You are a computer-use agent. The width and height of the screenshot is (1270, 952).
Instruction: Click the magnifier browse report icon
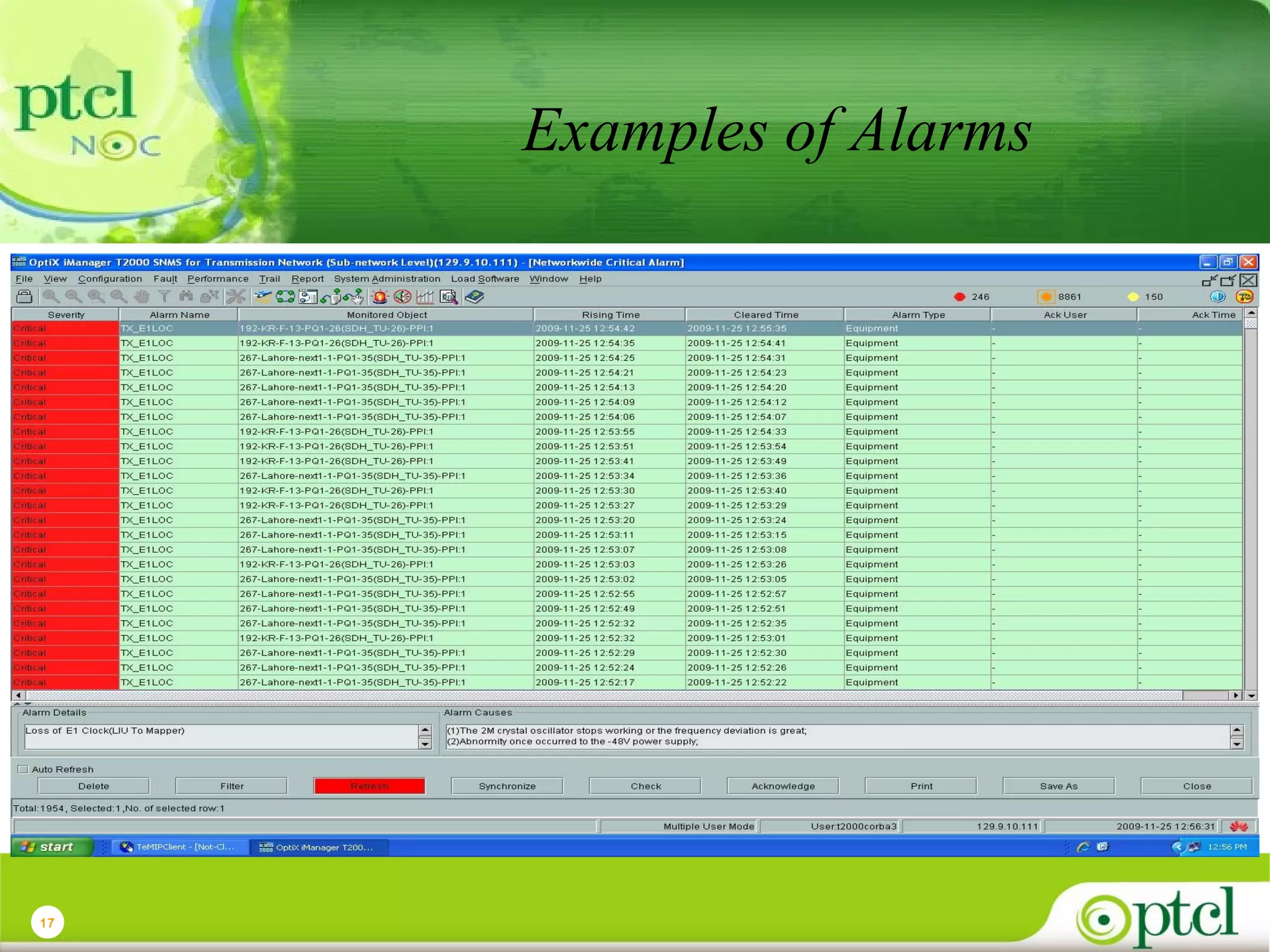[x=448, y=297]
